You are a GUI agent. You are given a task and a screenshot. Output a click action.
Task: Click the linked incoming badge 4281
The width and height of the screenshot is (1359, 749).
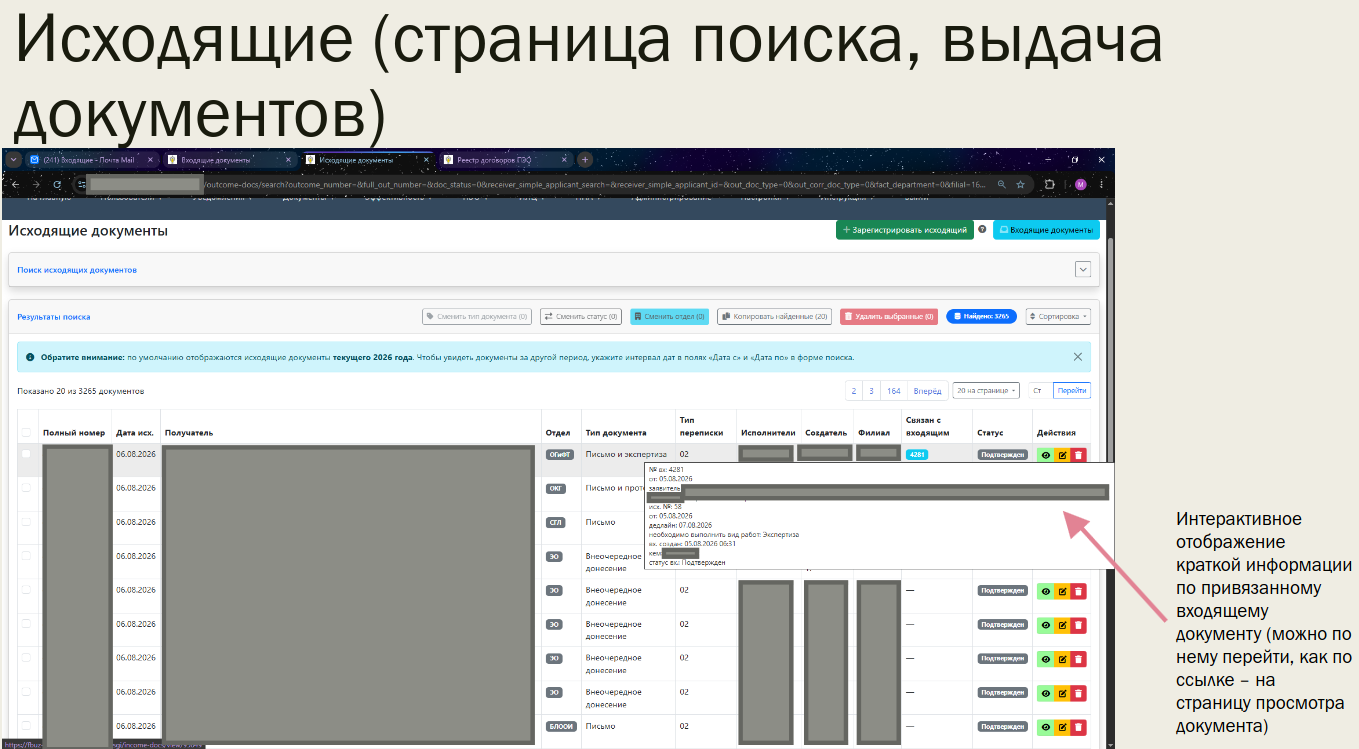(916, 455)
